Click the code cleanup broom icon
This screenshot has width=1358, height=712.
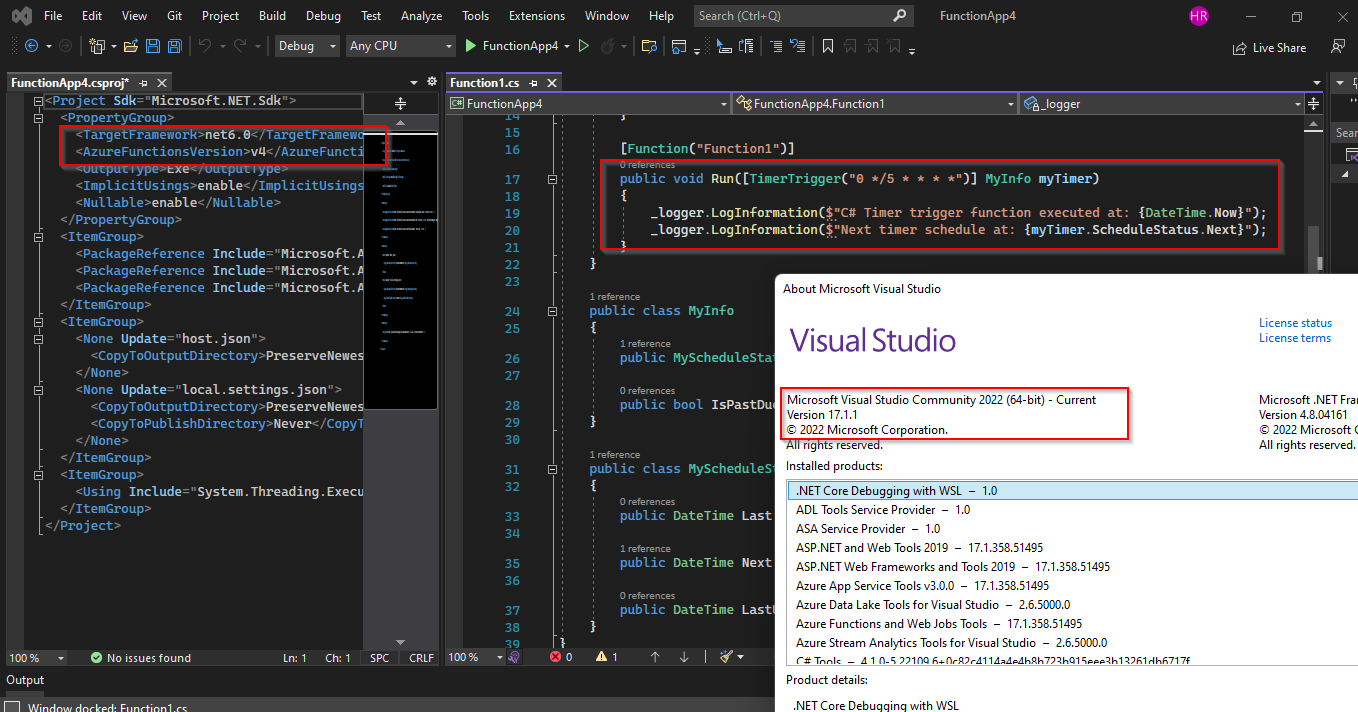(x=727, y=657)
